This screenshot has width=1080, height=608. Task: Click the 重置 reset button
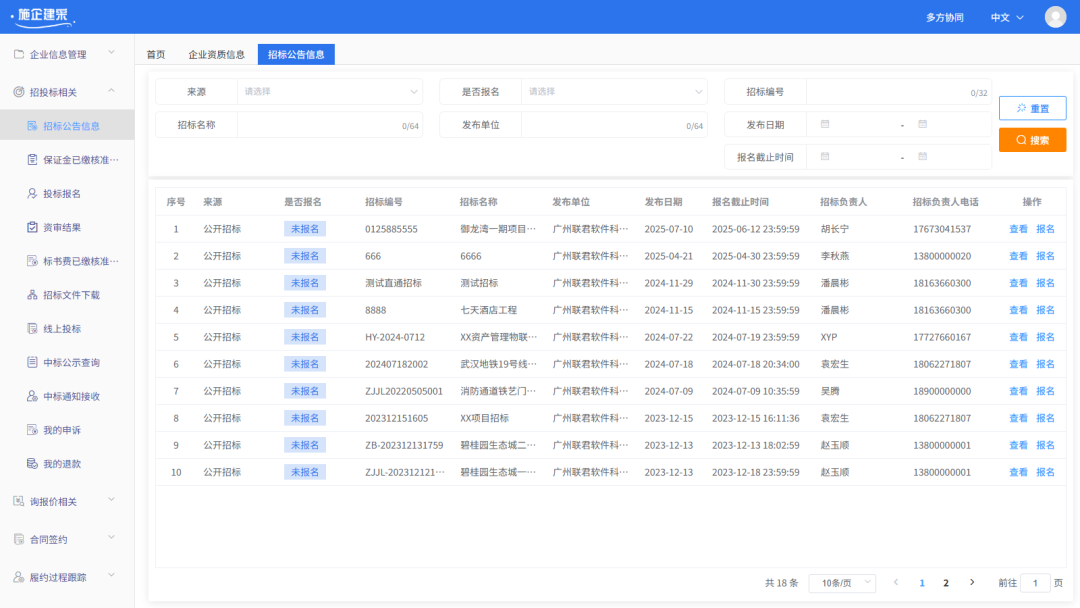click(1032, 108)
